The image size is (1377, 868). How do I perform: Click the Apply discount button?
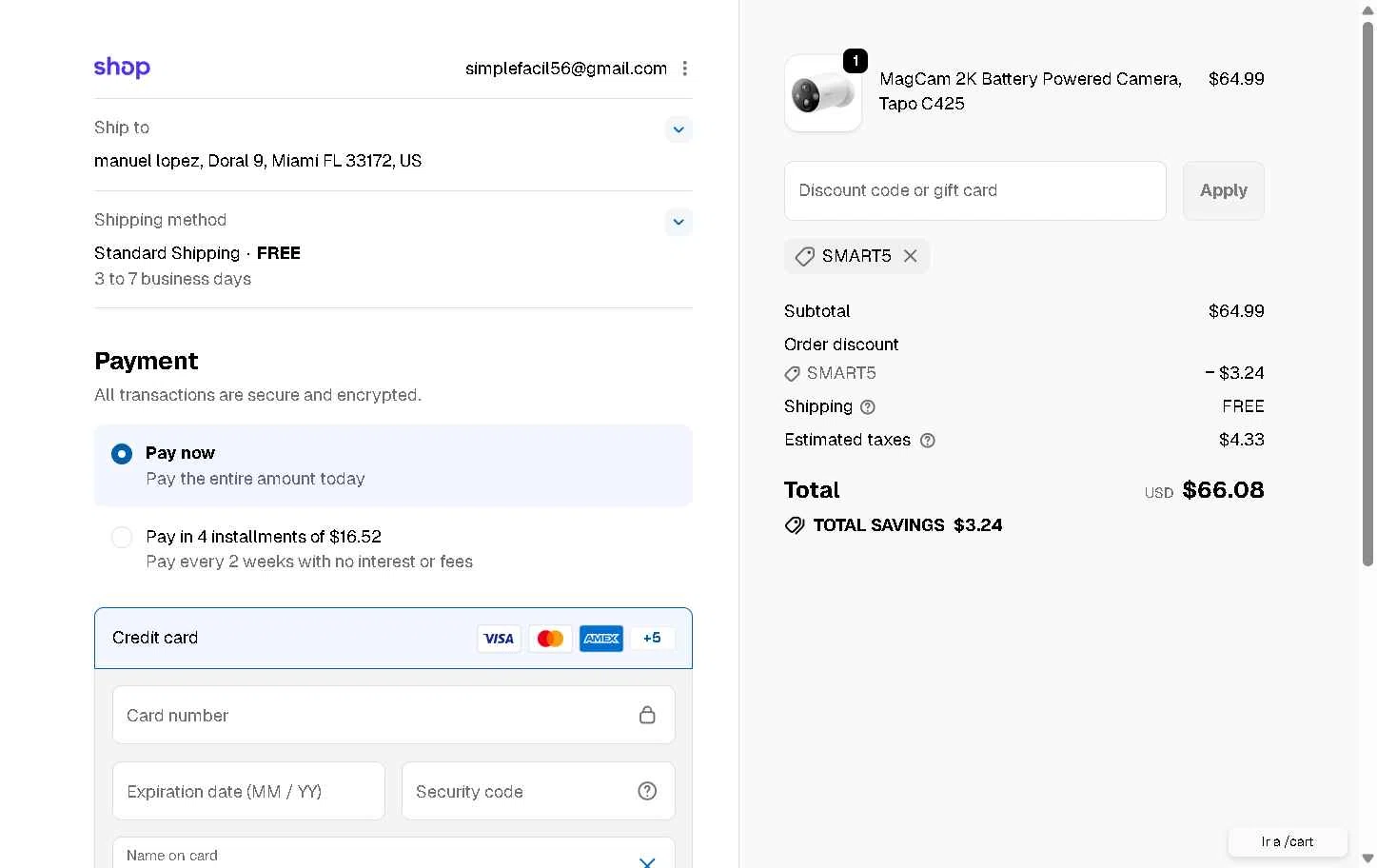pos(1224,190)
